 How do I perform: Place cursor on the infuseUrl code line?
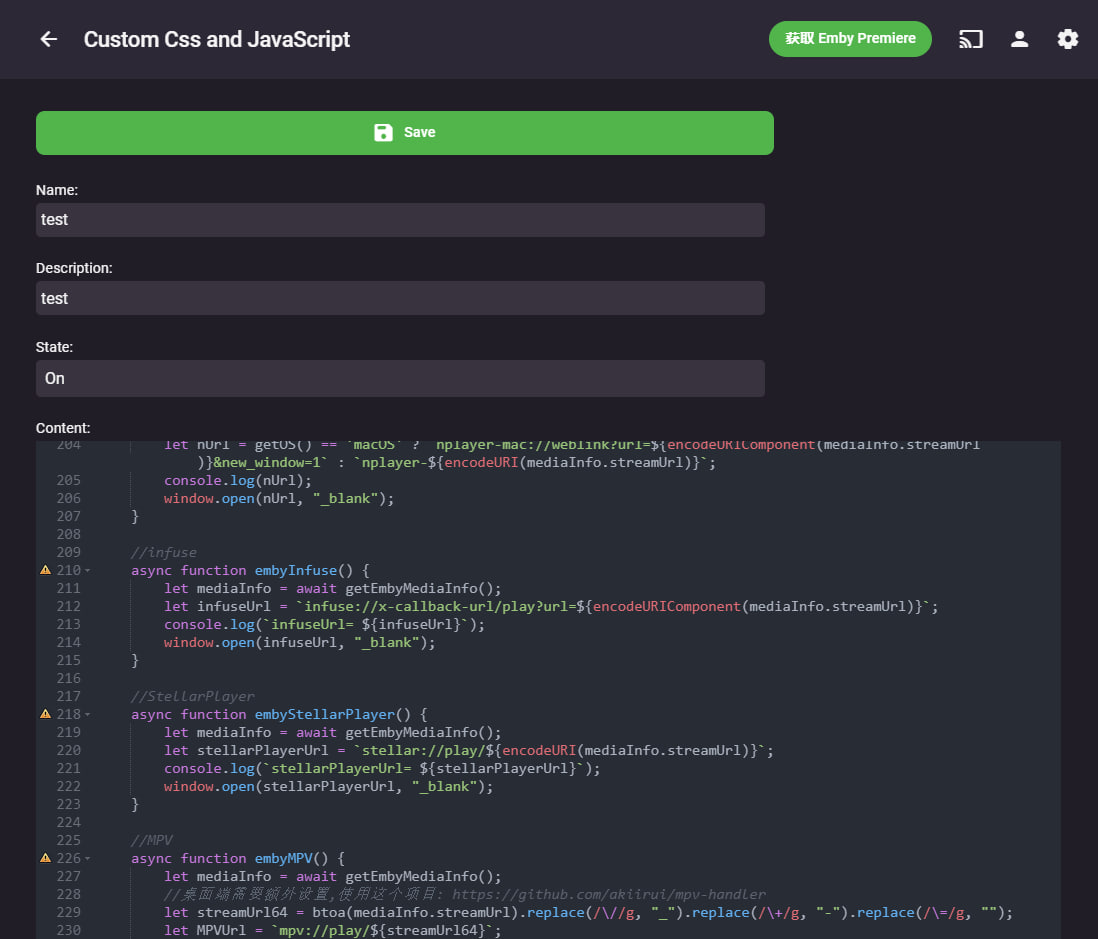pos(400,606)
